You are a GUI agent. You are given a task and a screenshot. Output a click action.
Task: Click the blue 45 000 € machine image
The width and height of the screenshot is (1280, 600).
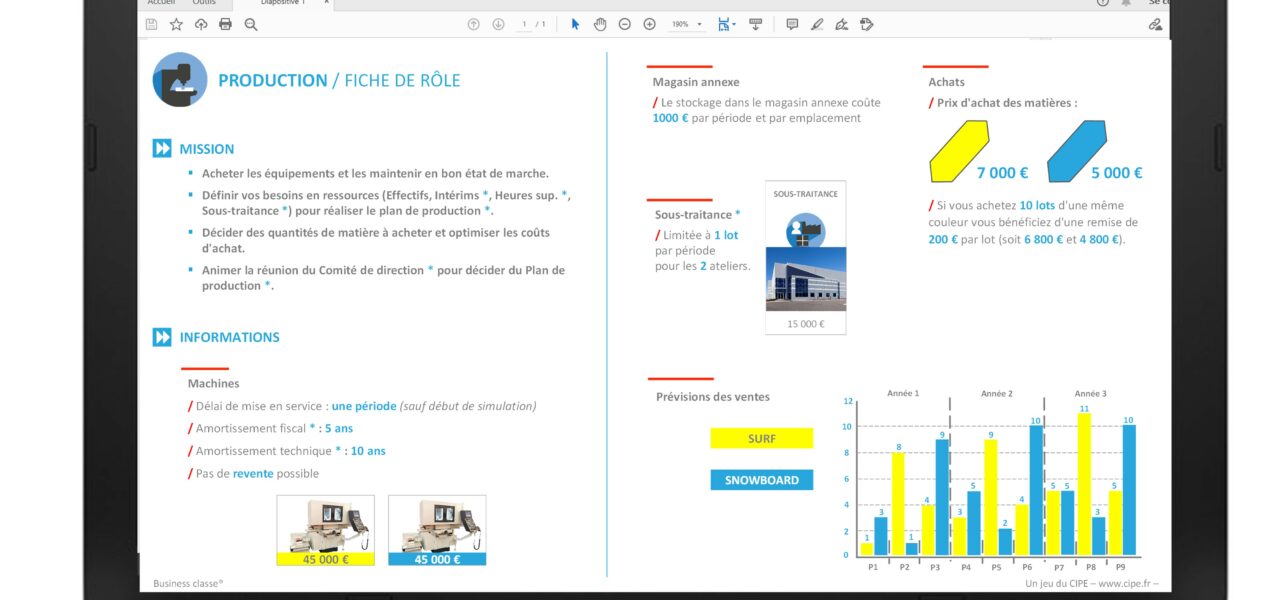[437, 530]
